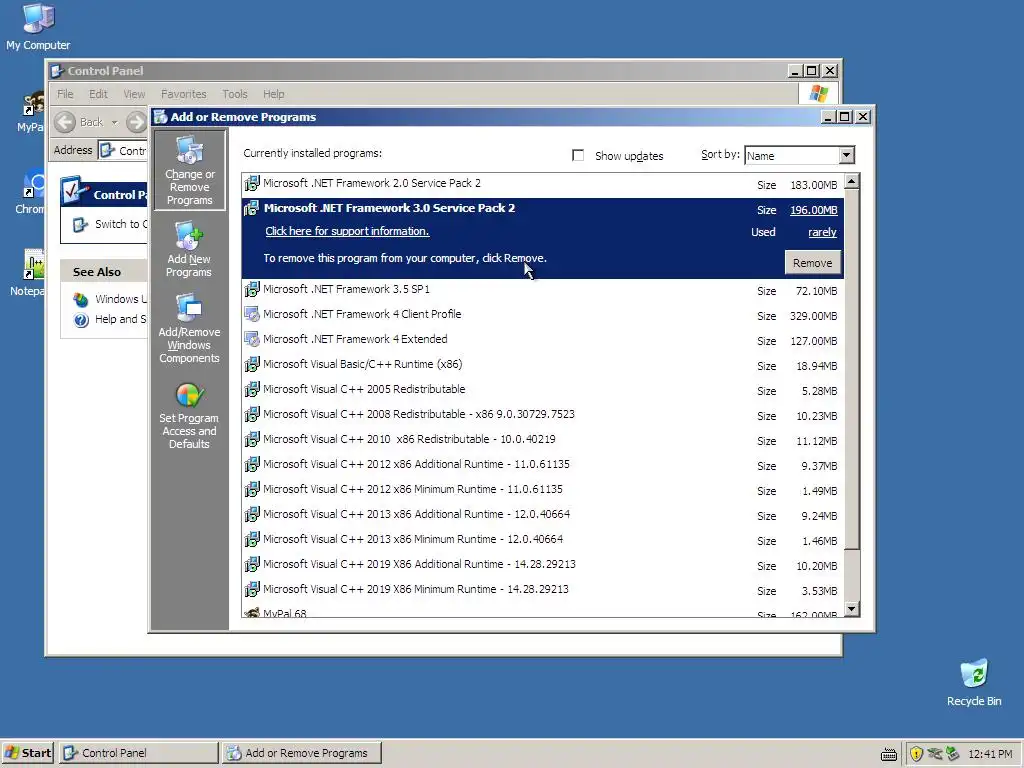Click the program list scrollbar down arrow

point(852,609)
